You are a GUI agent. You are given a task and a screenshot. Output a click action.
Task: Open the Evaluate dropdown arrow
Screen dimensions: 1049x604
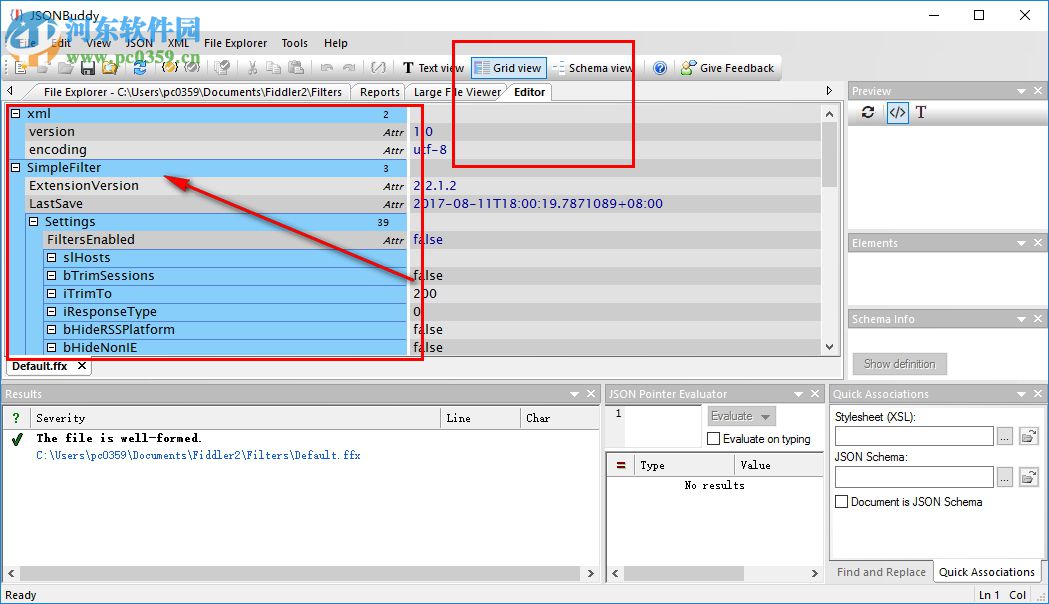click(x=765, y=415)
